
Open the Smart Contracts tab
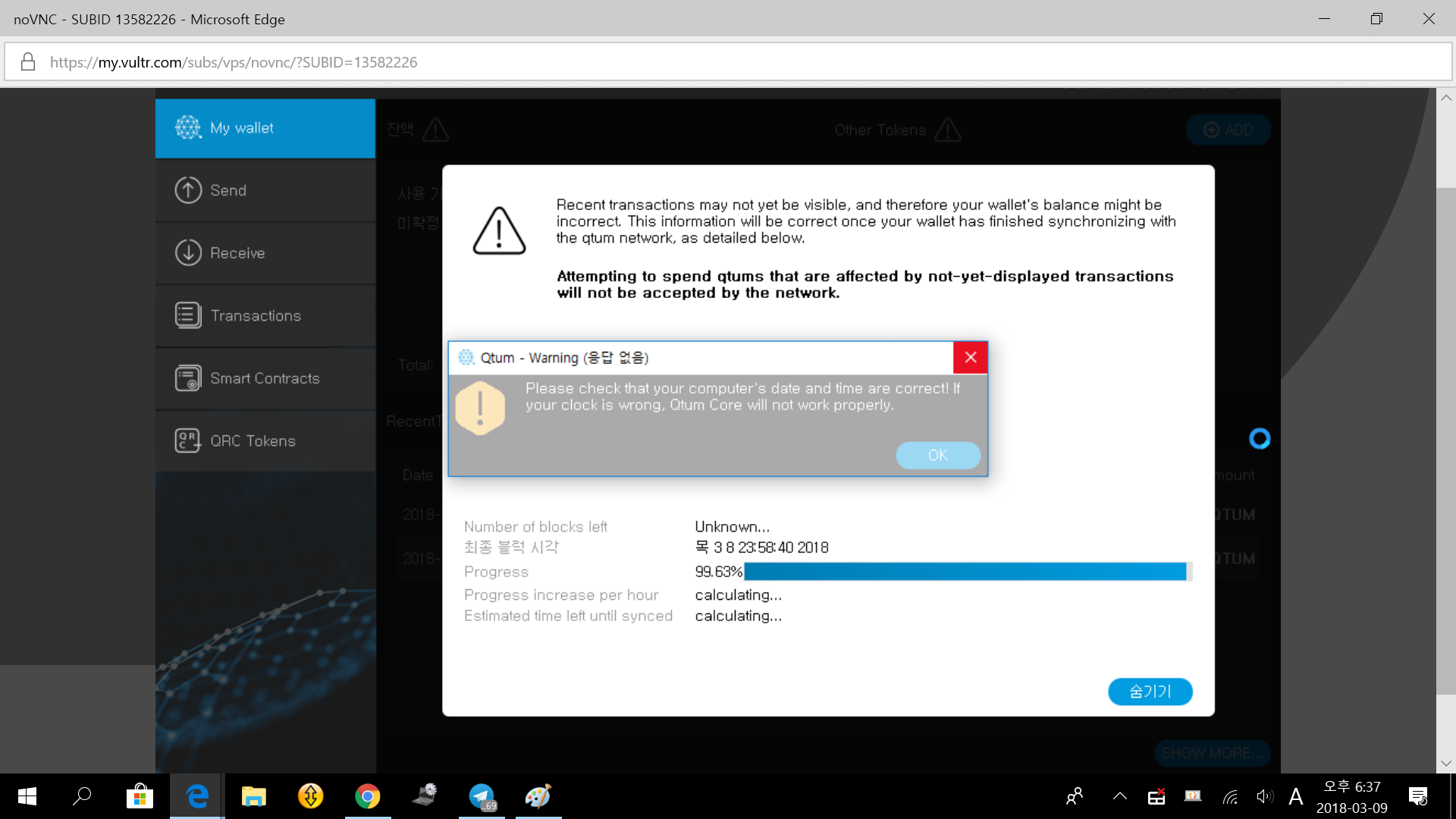(x=265, y=378)
